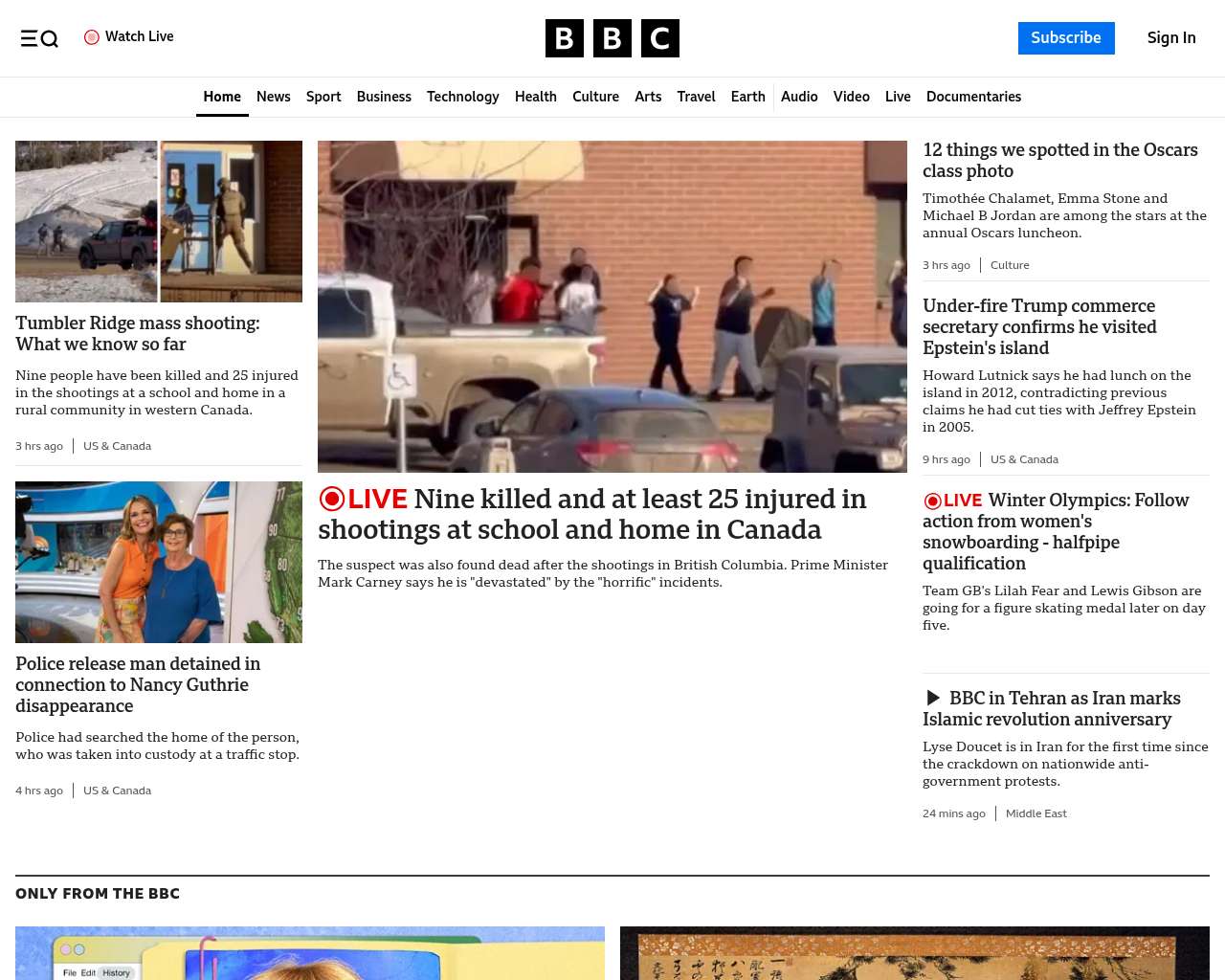Follow the Winter Olympics snowboarding live coverage

[1056, 532]
